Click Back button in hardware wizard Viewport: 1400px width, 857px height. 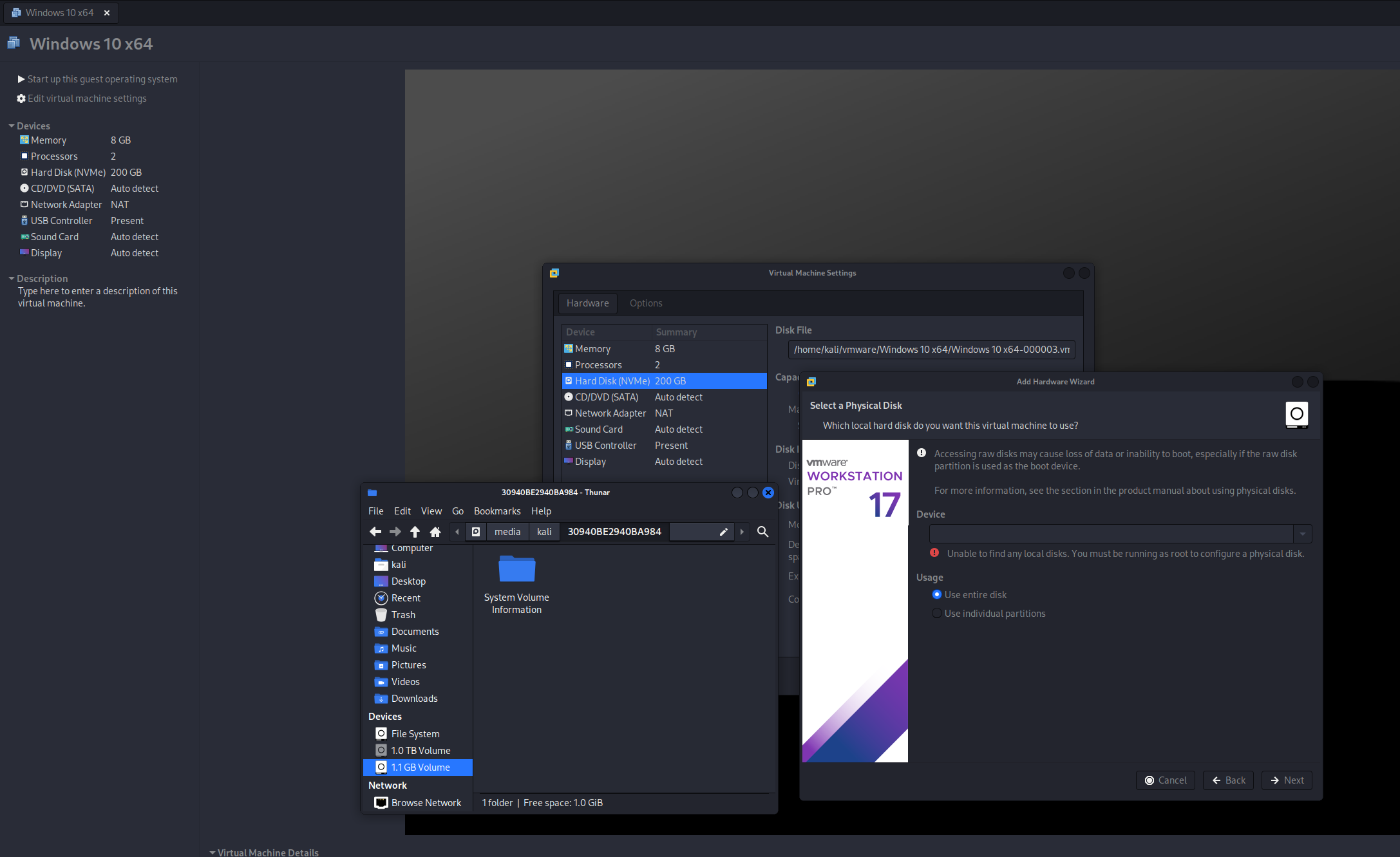pyautogui.click(x=1228, y=780)
